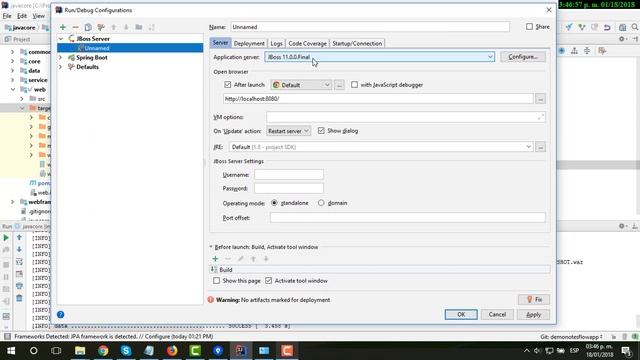Click Apply button
Image resolution: width=640 pixels, height=360 pixels.
coord(533,314)
